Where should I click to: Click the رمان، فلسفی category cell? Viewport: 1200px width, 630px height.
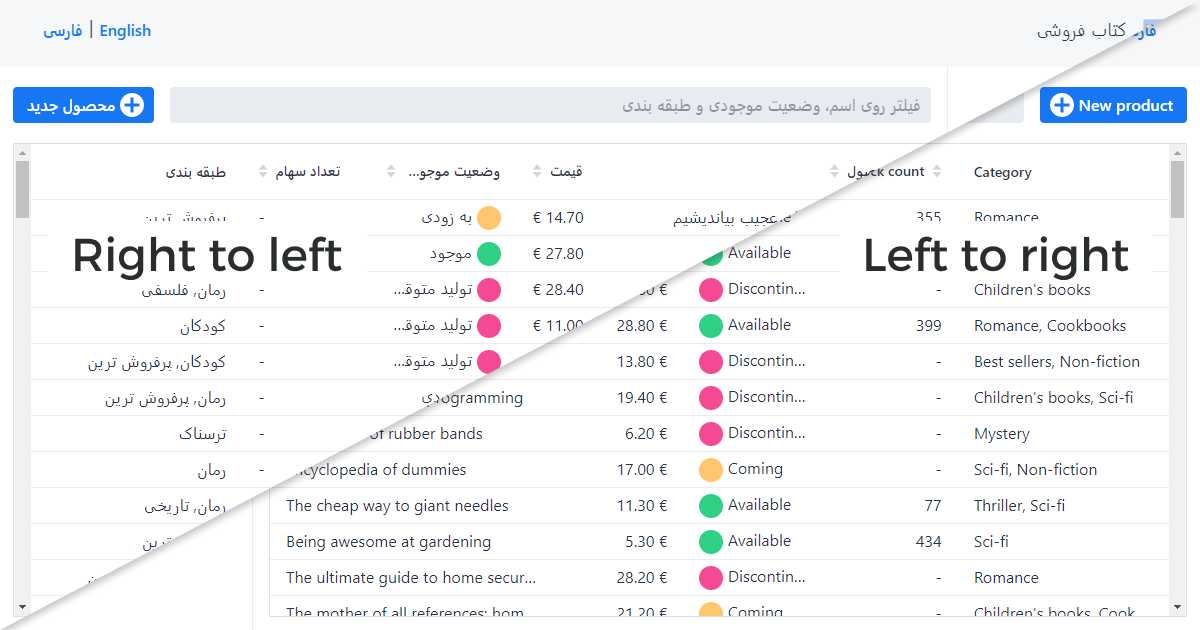click(x=184, y=290)
